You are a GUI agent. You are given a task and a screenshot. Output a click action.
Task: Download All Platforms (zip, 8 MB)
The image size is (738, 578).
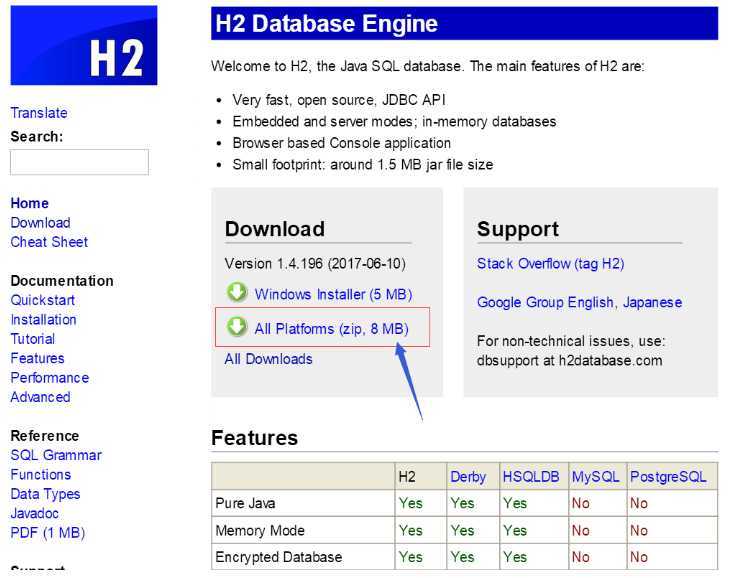[x=331, y=329]
